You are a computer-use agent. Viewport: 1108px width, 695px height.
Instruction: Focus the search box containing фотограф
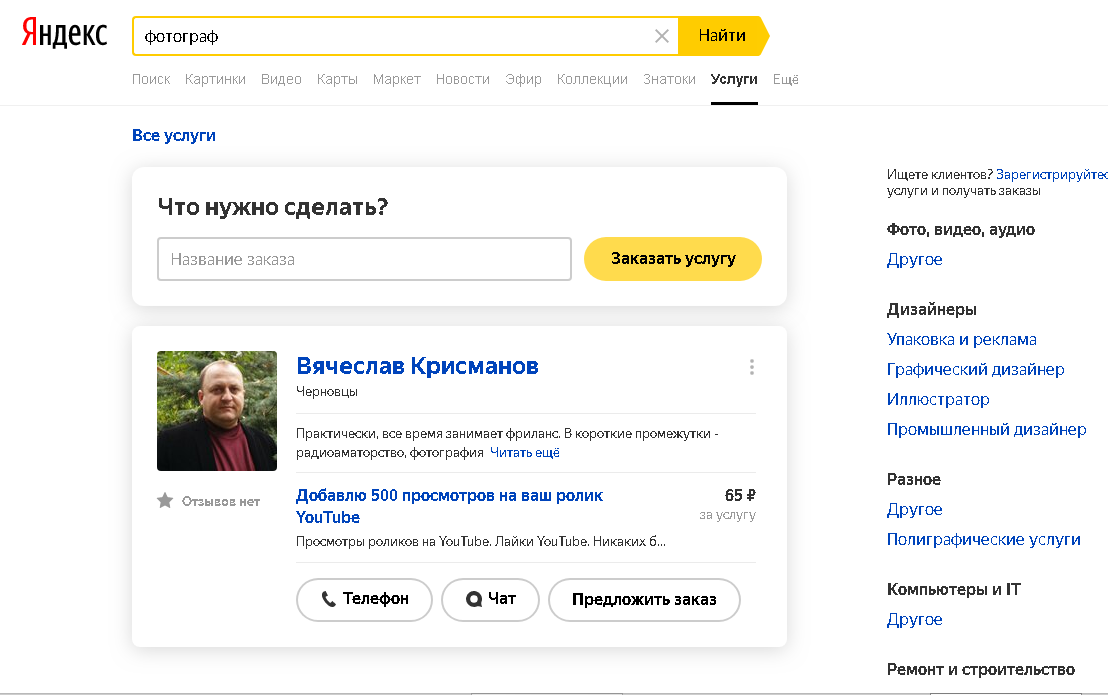coord(390,36)
